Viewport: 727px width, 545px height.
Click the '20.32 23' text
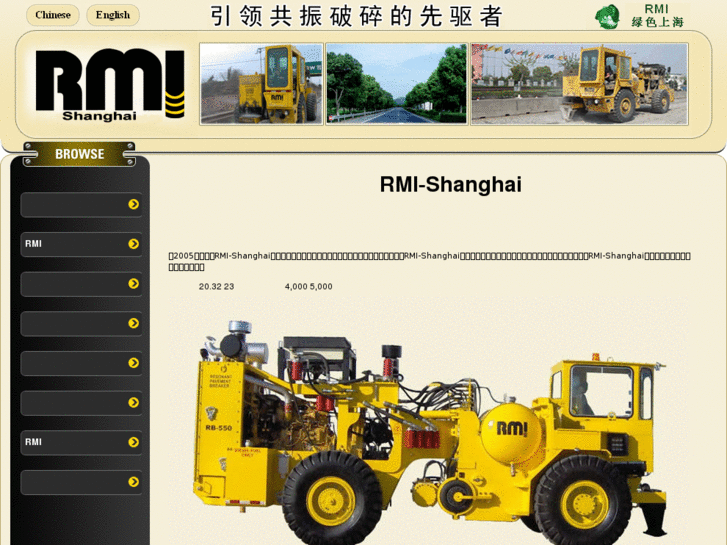click(216, 287)
